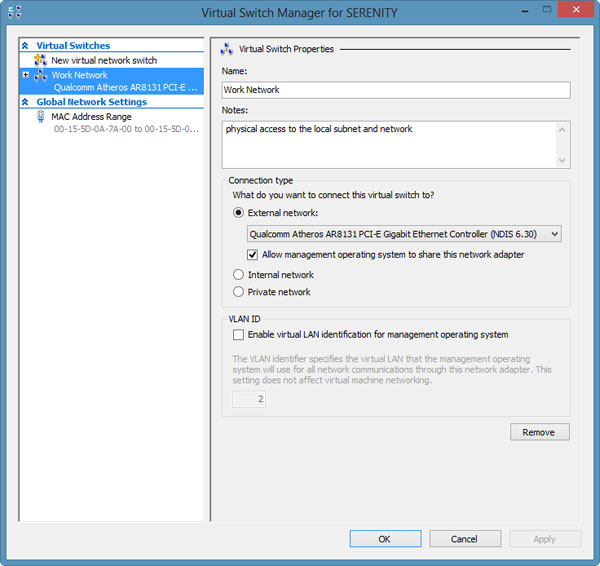Screen dimensions: 600x566
Task: Enable virtual LAN identification checkbox
Action: coord(238,335)
